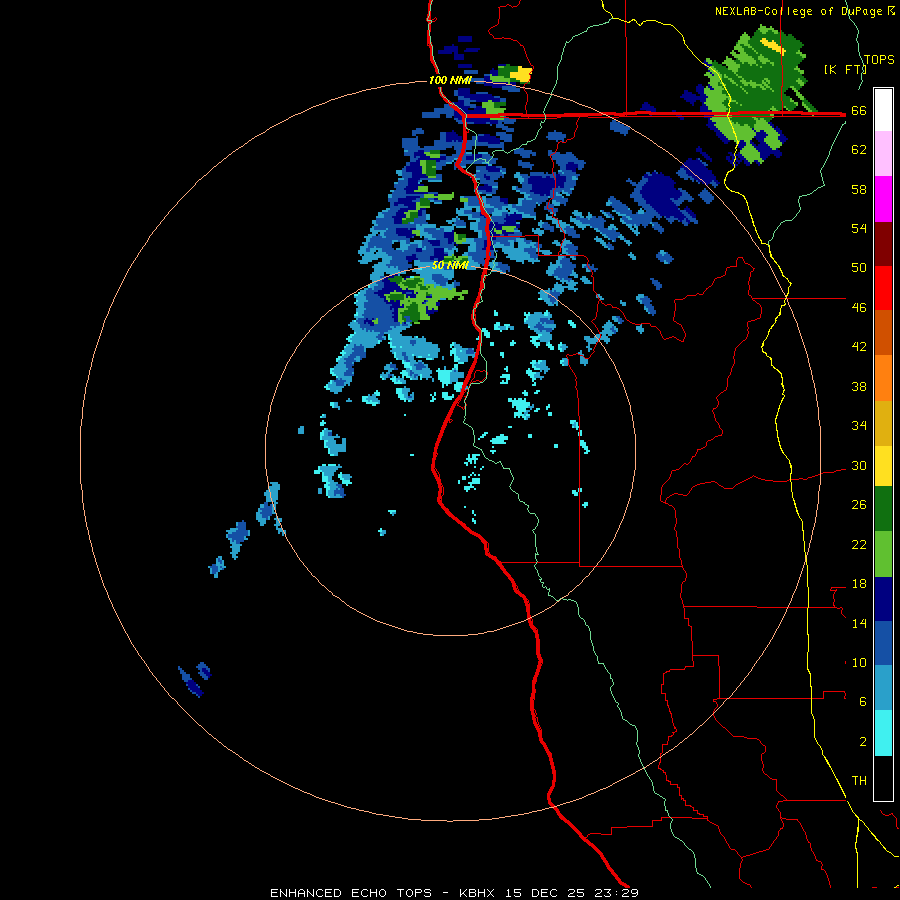Click the (K FT) units label
This screenshot has height=900, width=900.
[845, 69]
